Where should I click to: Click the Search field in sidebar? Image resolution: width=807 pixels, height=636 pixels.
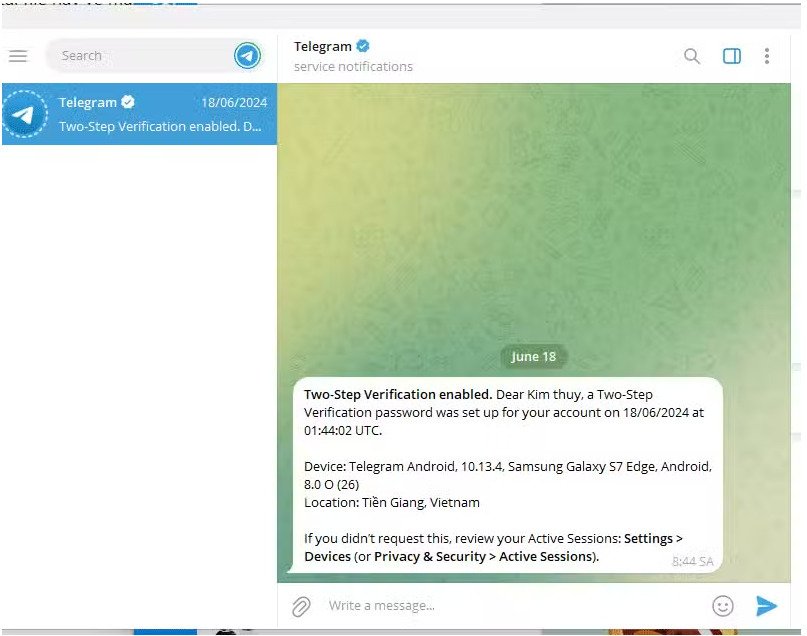pyautogui.click(x=140, y=56)
